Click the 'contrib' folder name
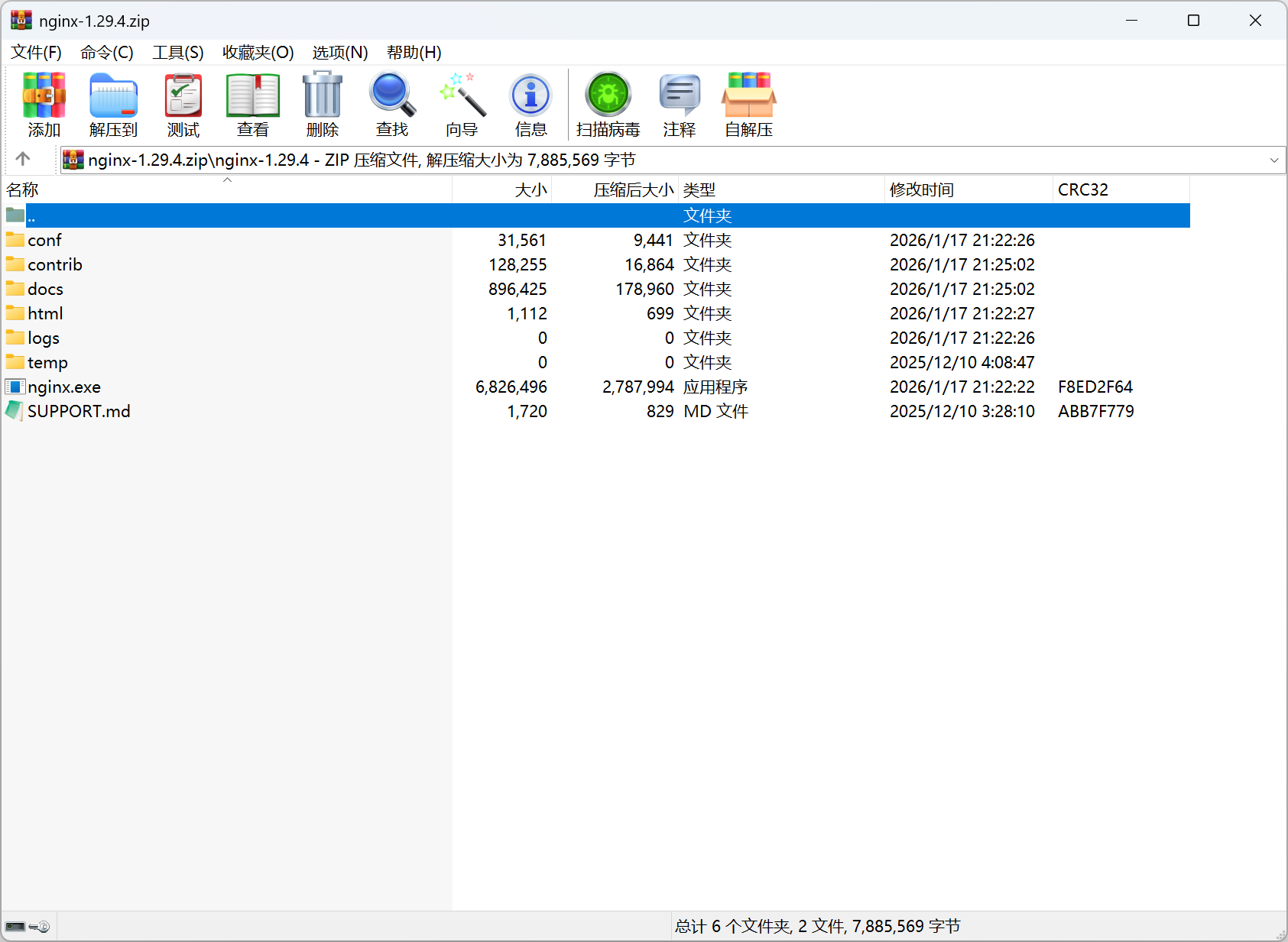Image resolution: width=1288 pixels, height=942 pixels. [55, 264]
